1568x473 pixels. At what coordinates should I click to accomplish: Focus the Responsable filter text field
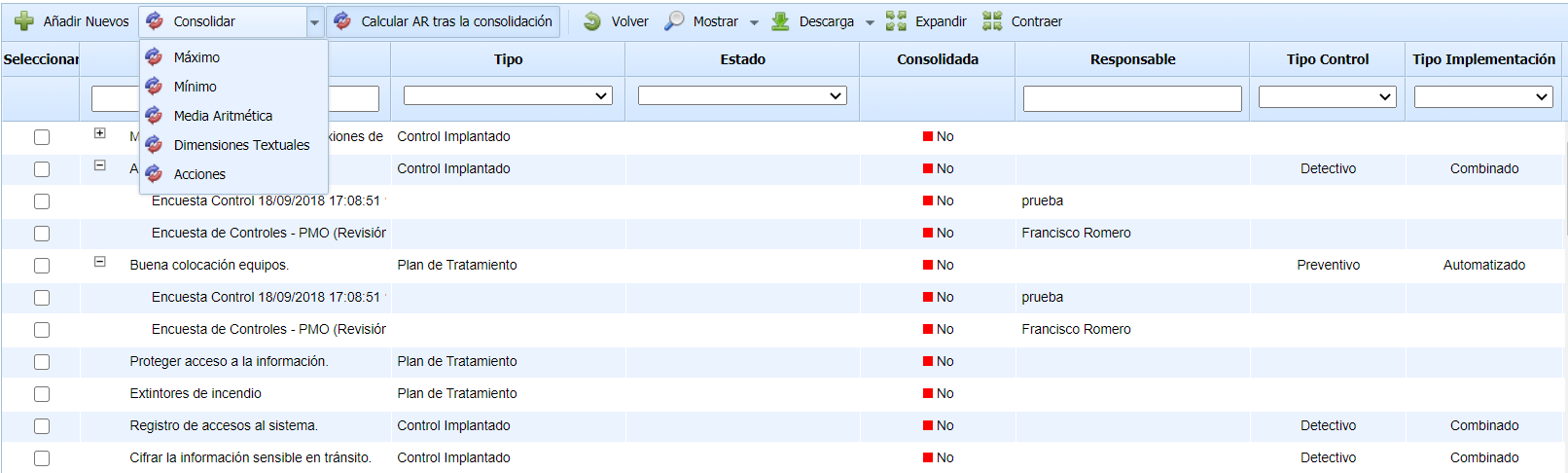[x=1132, y=98]
